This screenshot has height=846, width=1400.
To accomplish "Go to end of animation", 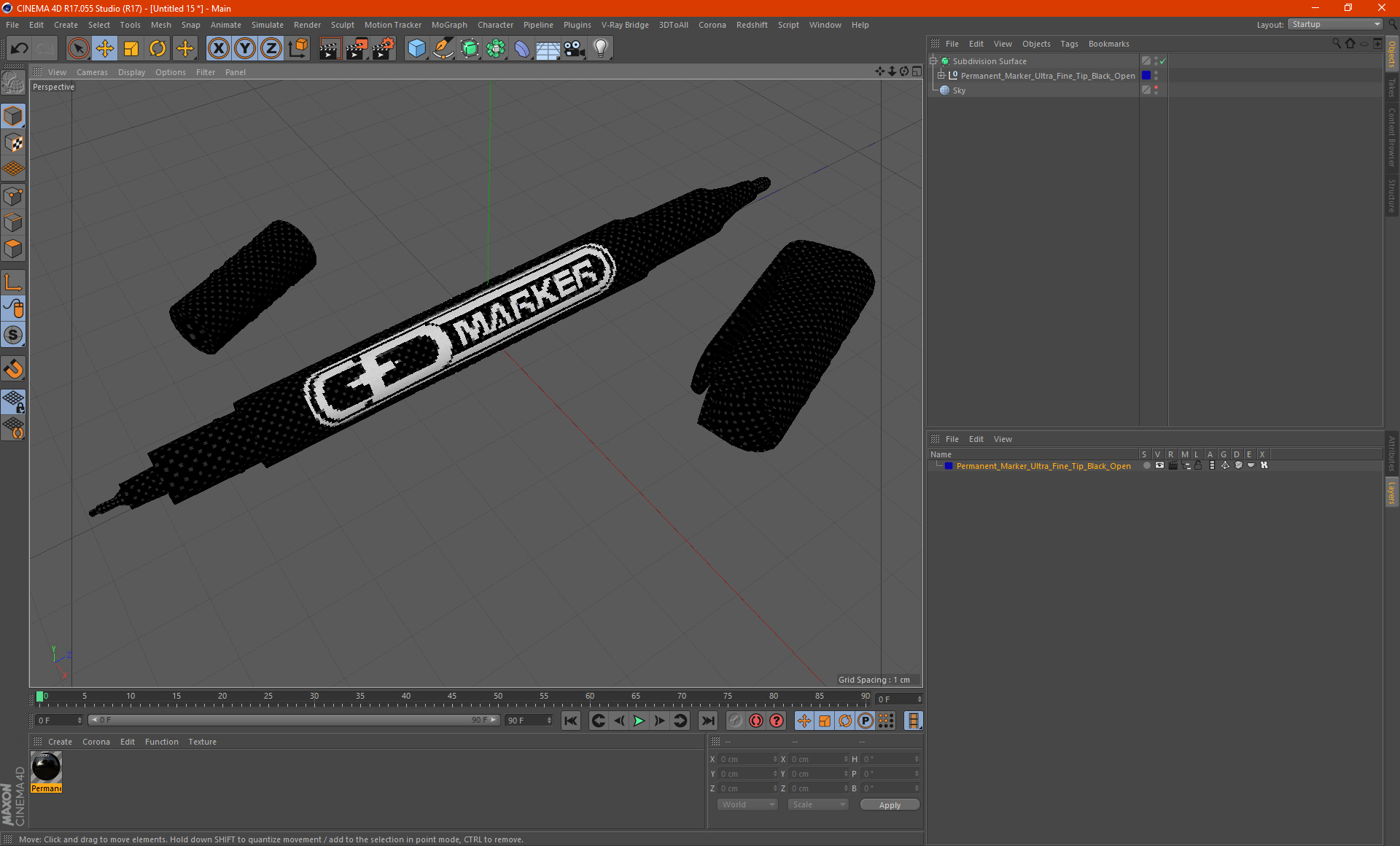I will (707, 721).
